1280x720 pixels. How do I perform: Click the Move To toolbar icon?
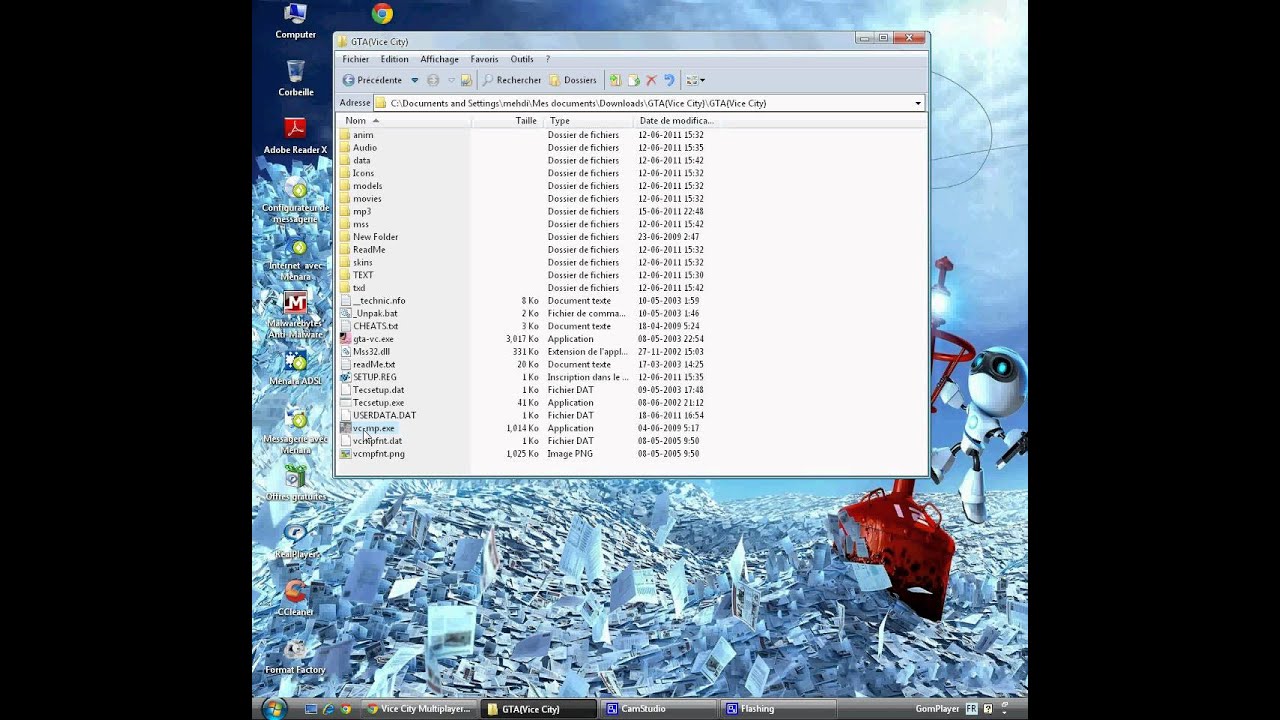(615, 80)
